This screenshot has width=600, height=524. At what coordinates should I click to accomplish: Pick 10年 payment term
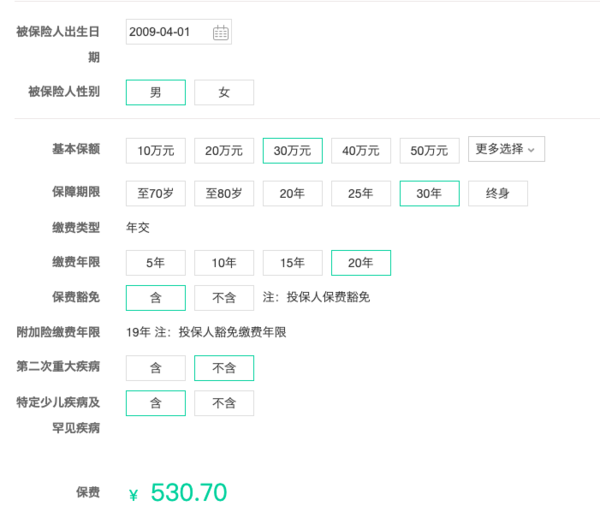click(x=224, y=263)
